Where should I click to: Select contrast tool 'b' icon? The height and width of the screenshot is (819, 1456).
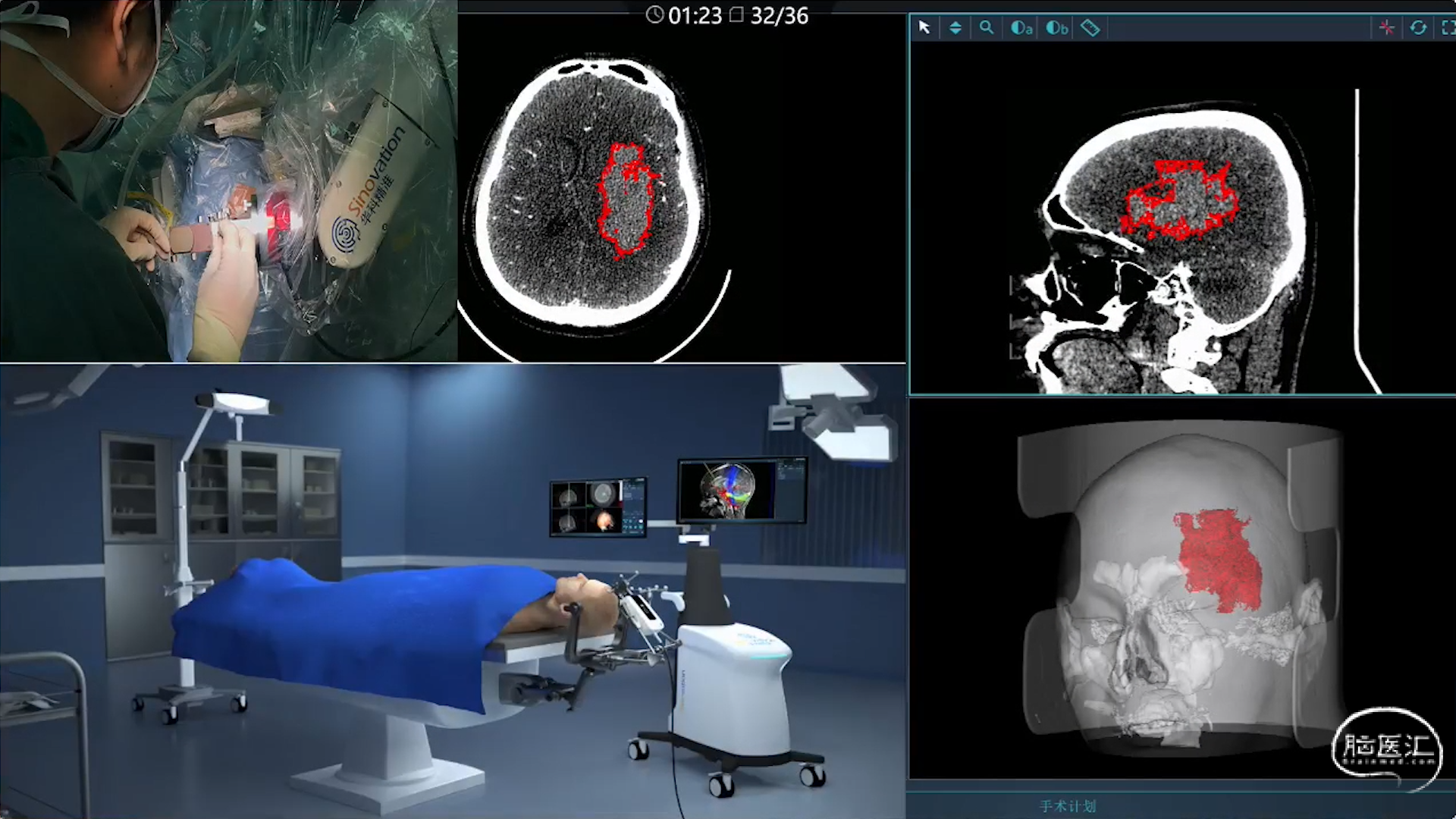click(x=1056, y=28)
